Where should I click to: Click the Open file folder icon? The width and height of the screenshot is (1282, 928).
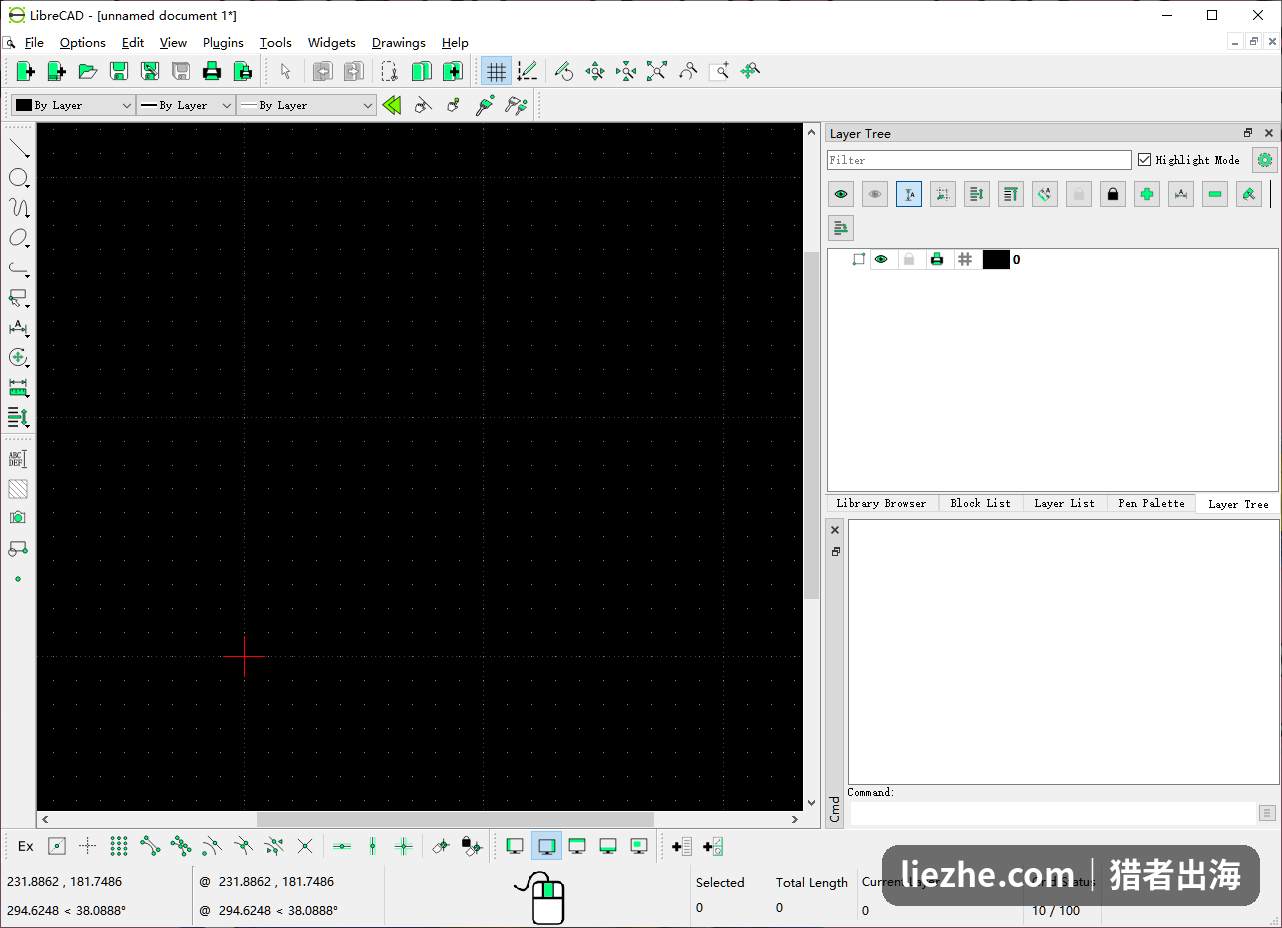(88, 71)
